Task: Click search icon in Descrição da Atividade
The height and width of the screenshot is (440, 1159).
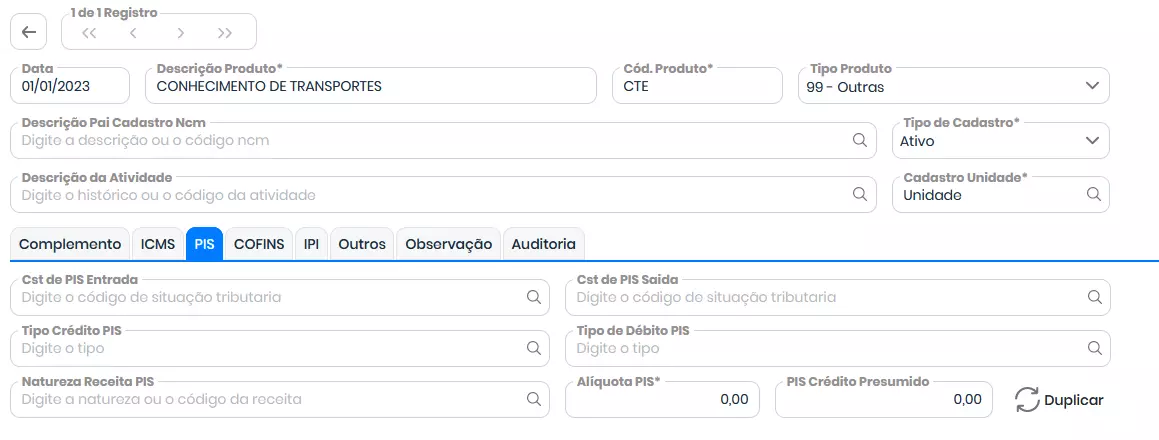Action: coord(860,194)
